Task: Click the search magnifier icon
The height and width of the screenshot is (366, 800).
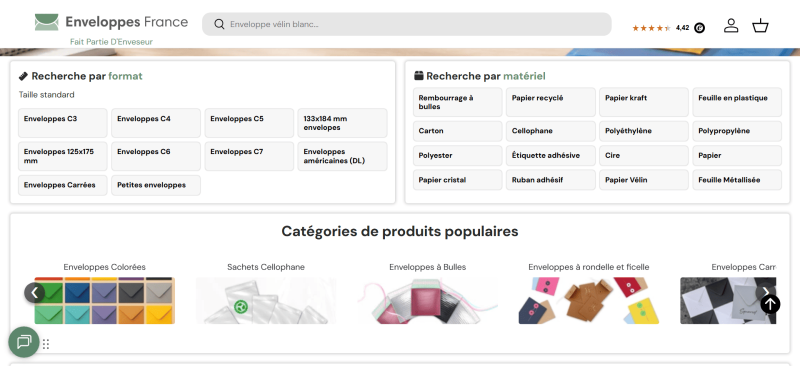Action: point(219,24)
